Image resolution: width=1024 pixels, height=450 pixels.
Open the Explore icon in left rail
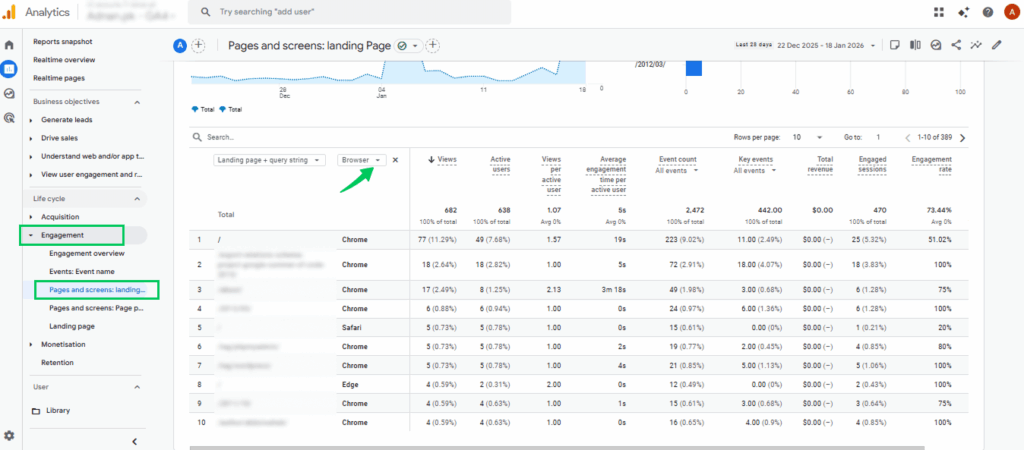pyautogui.click(x=9, y=93)
